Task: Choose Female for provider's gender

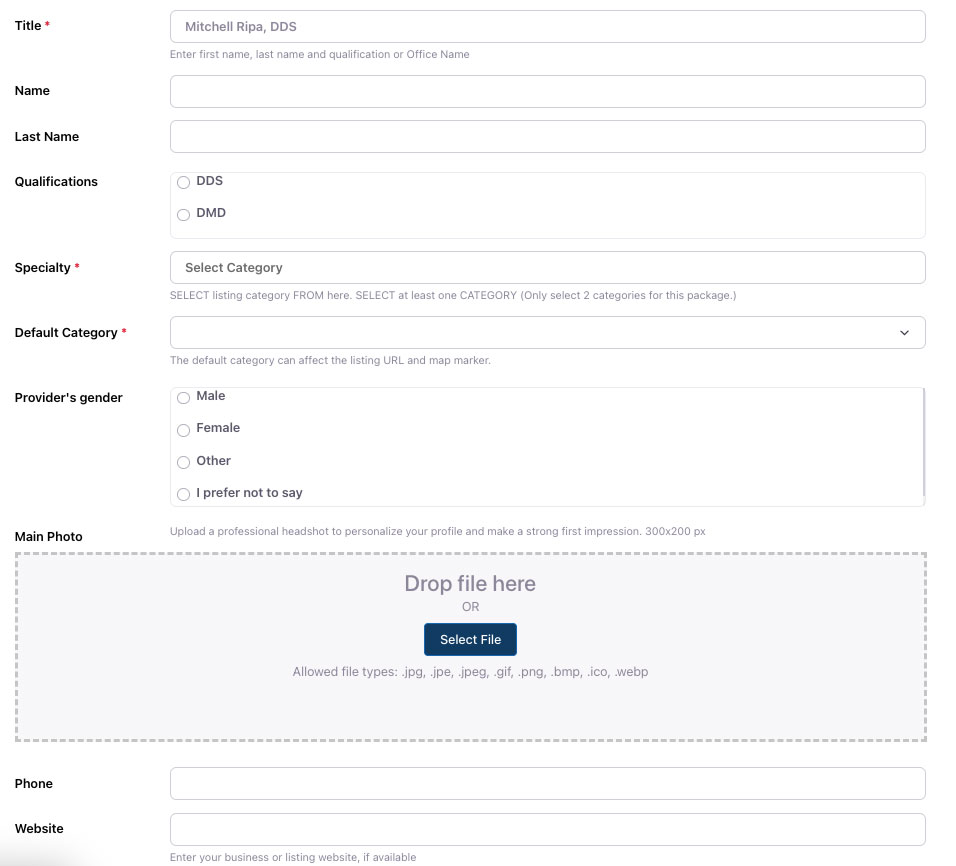Action: (184, 430)
